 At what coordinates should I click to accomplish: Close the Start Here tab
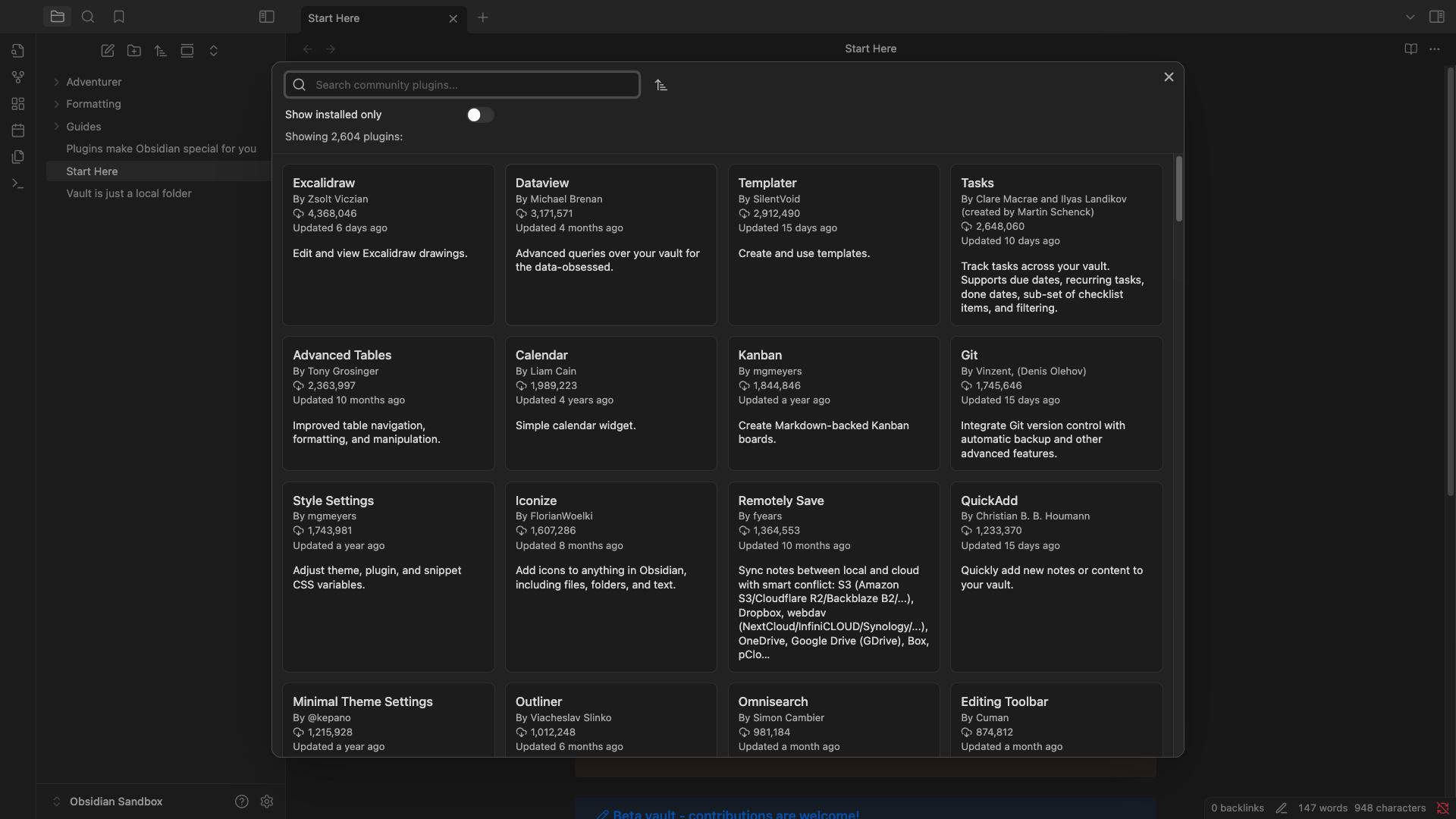[x=453, y=19]
